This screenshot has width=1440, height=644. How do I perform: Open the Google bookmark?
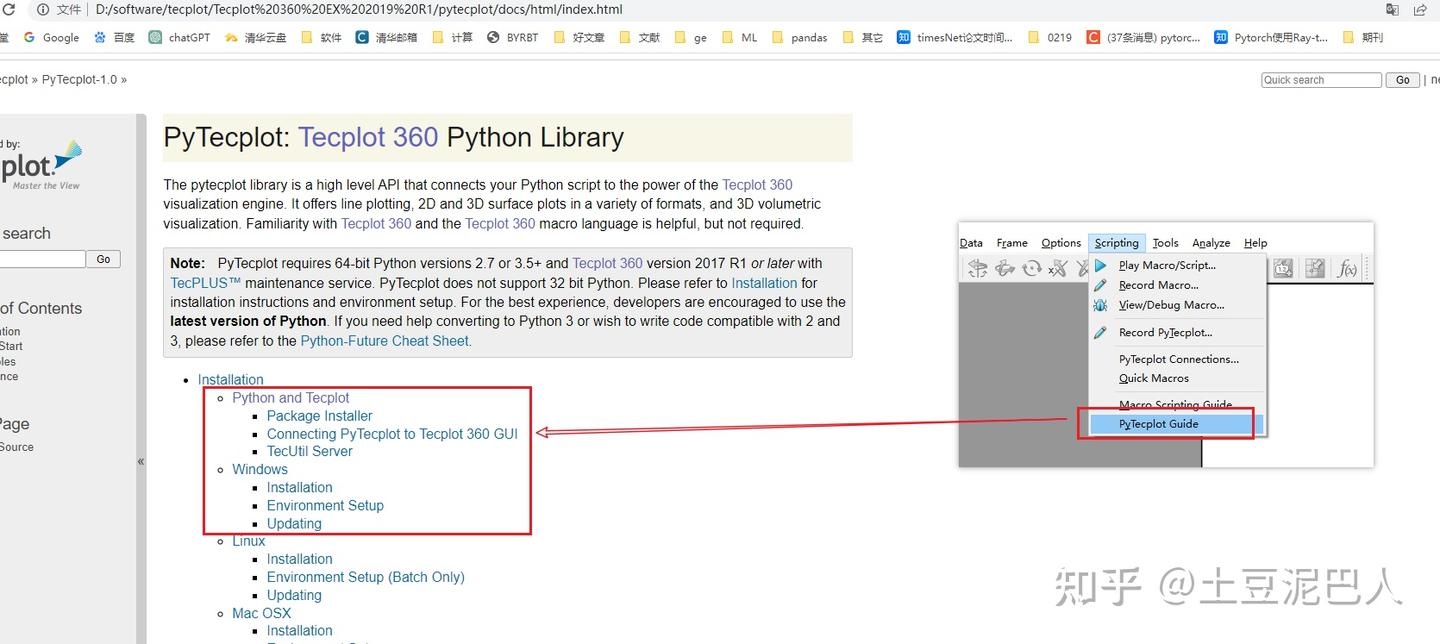51,37
